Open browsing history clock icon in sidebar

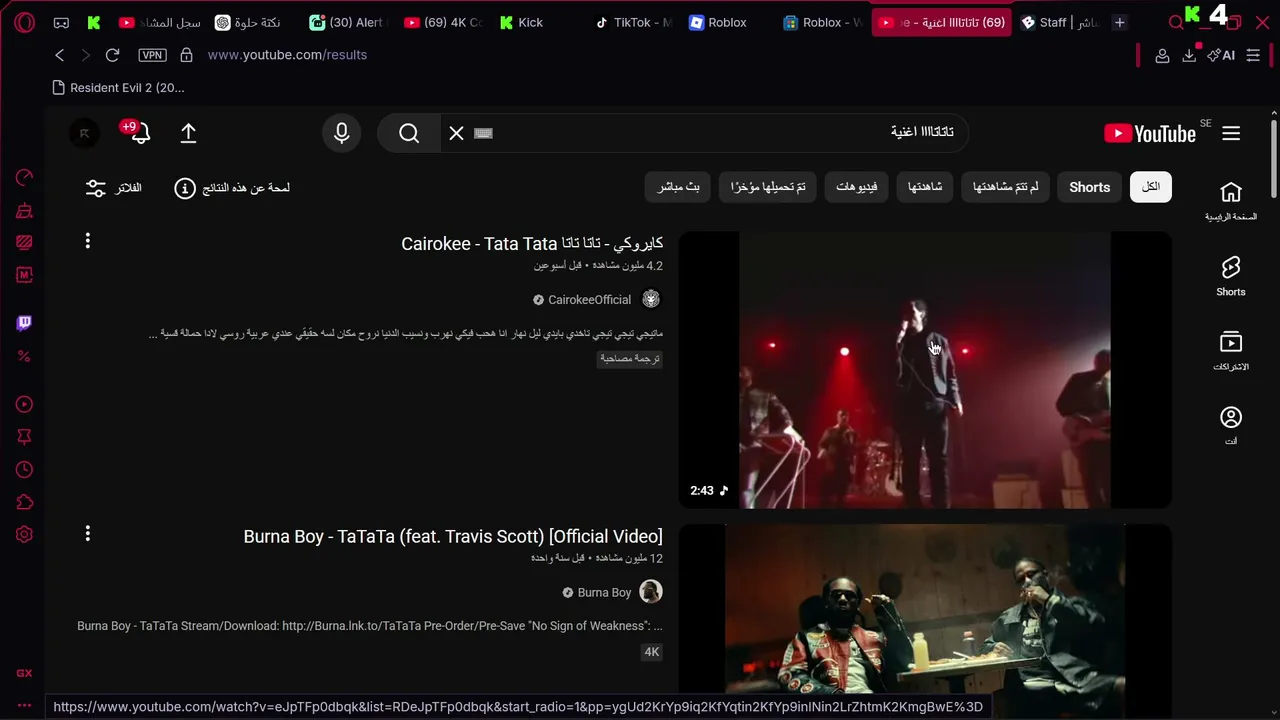click(25, 470)
